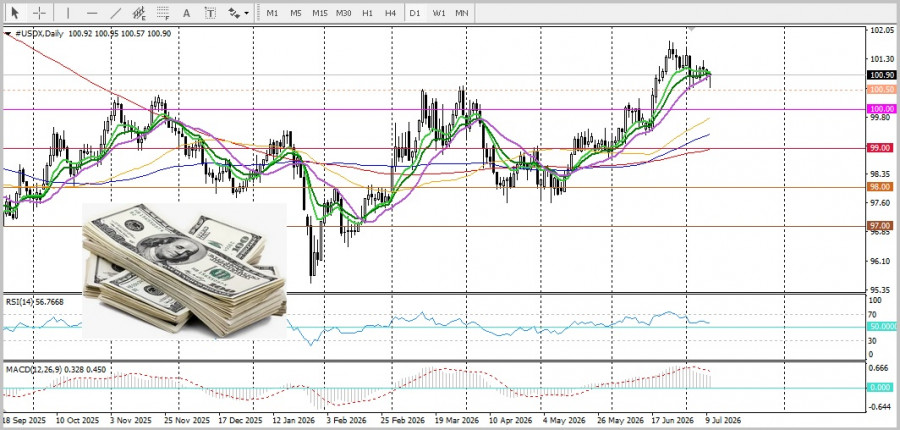Select the trendline drawing tool
900x430 pixels.
click(115, 13)
